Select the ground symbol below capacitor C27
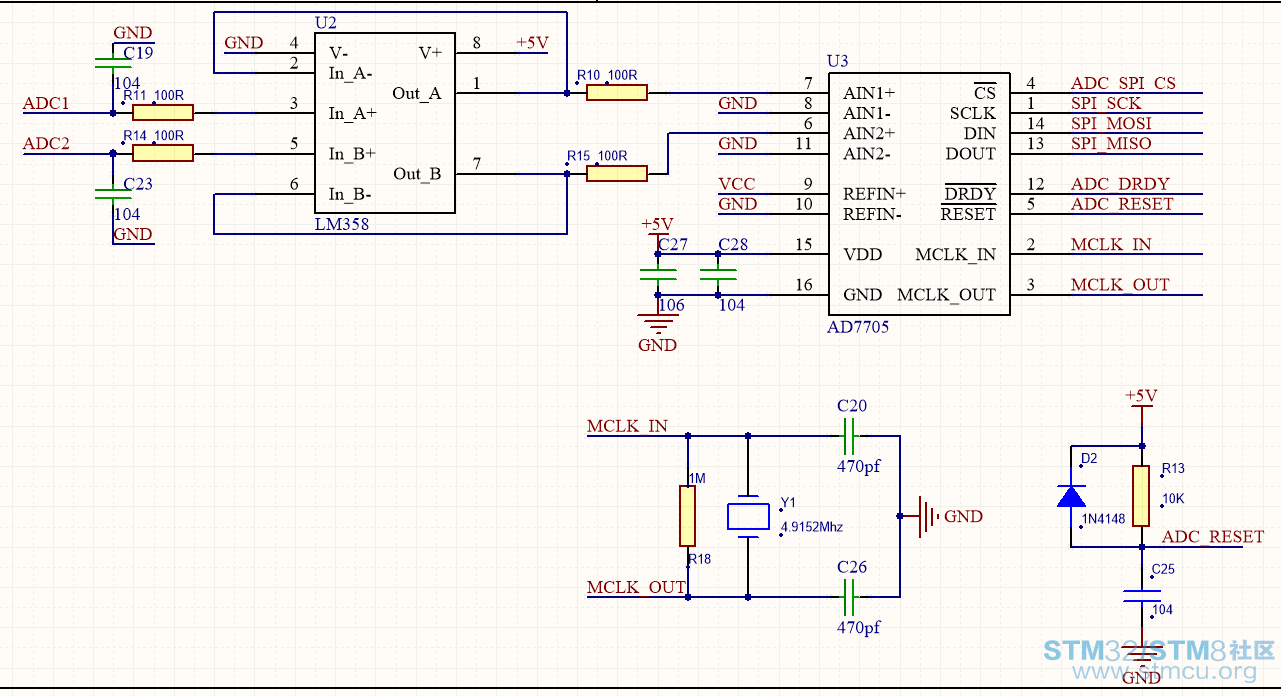 tap(658, 323)
